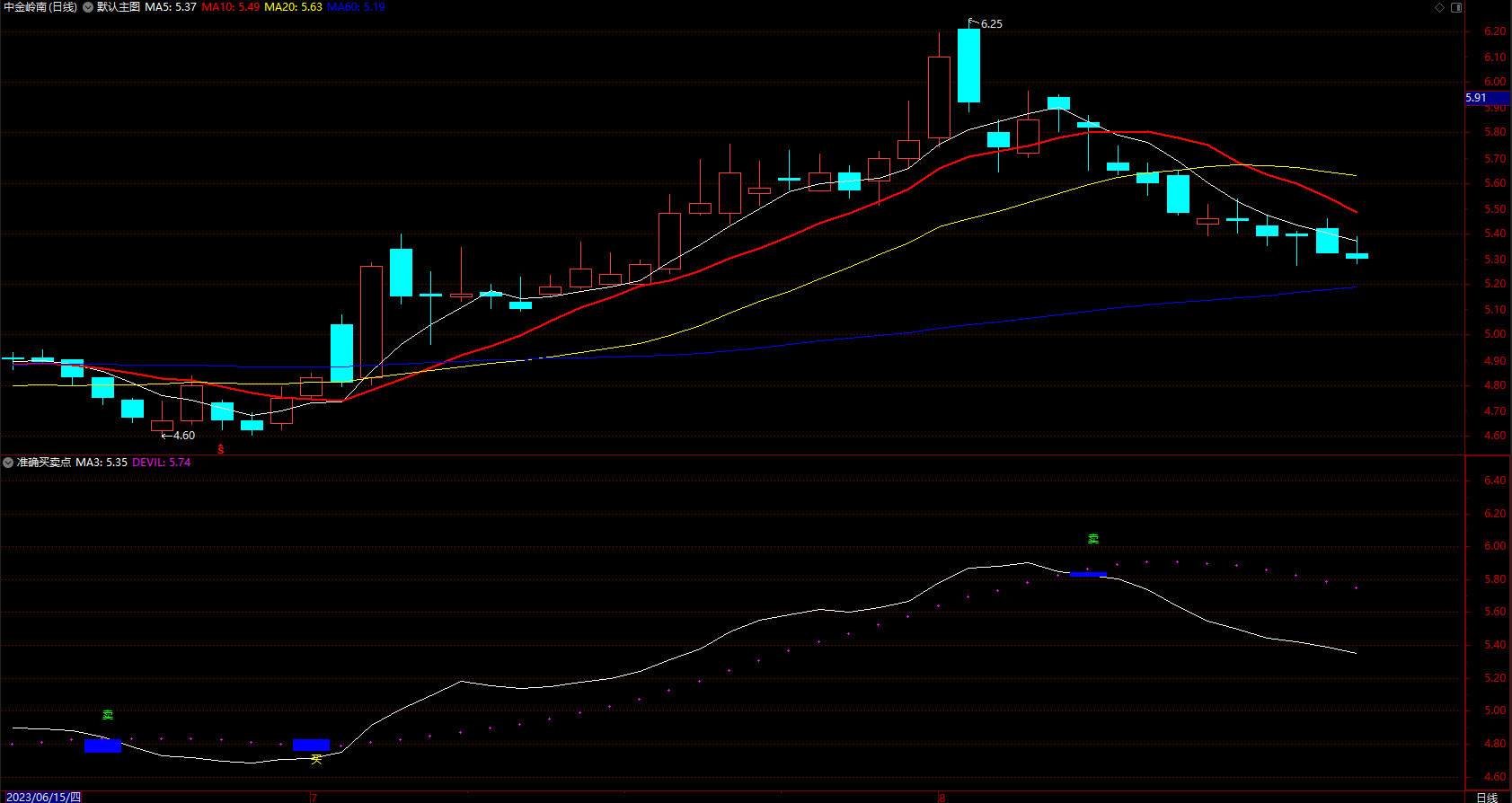This screenshot has height=803, width=1512.
Task: Select the MA5: 5.37 indicator label
Action: click(171, 7)
